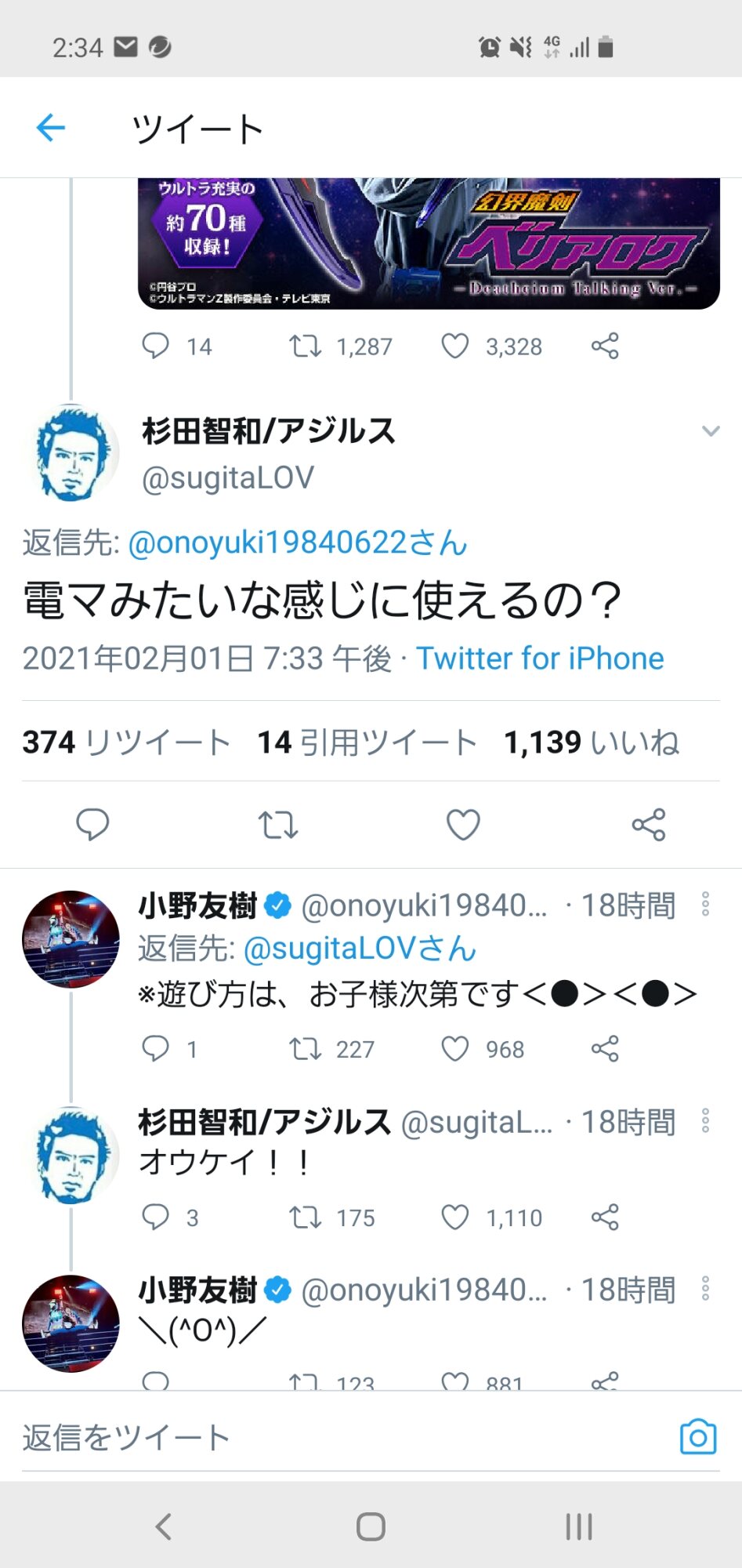
Task: View the 14 quote tweets list
Action: pyautogui.click(x=367, y=742)
